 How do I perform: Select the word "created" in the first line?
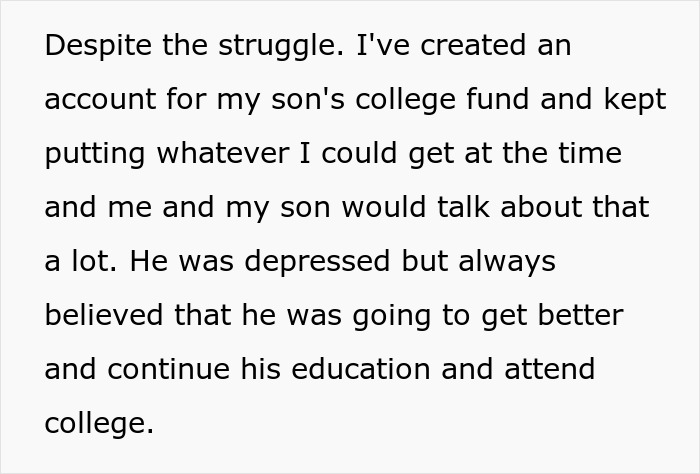[x=468, y=47]
